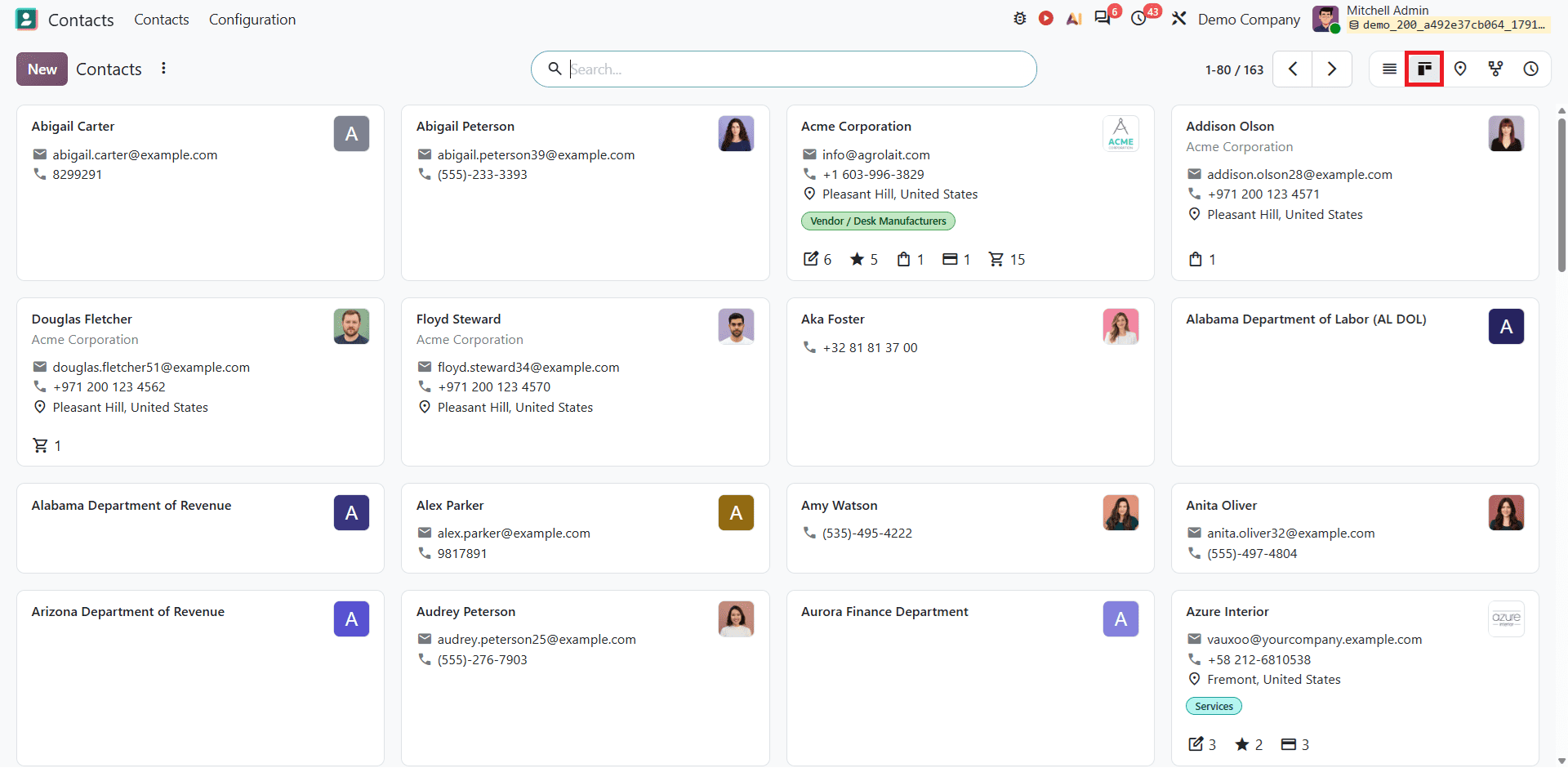Open Azure Interior invoices count 3
This screenshot has height=768, width=1568.
pos(1295,744)
